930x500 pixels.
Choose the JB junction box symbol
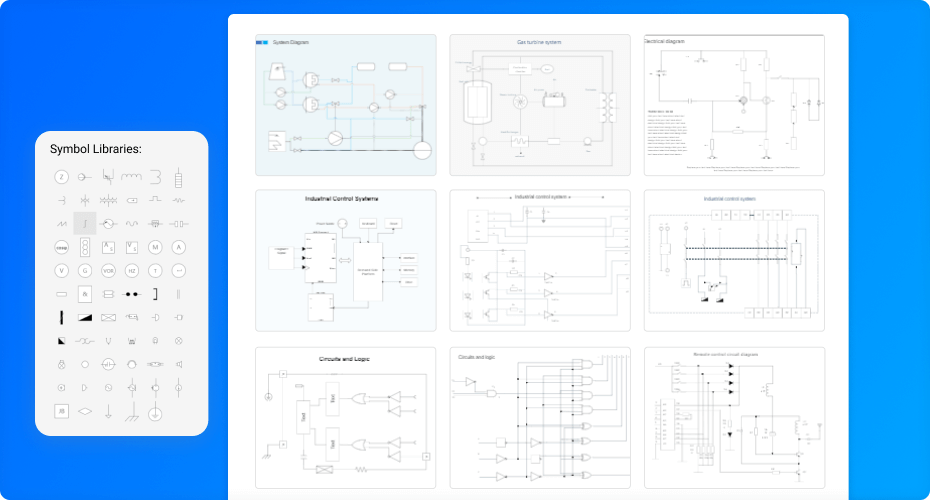(62, 411)
